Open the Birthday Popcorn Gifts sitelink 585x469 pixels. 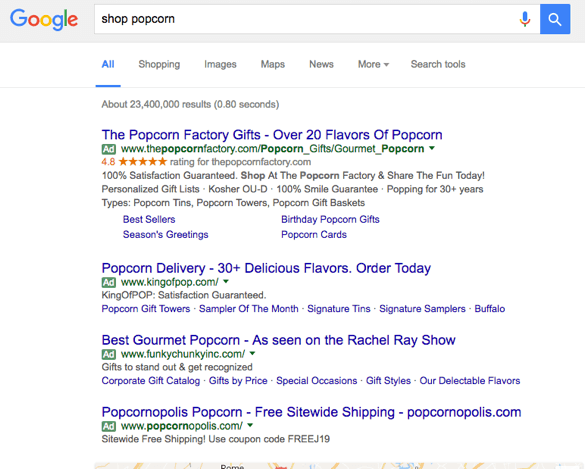330,219
